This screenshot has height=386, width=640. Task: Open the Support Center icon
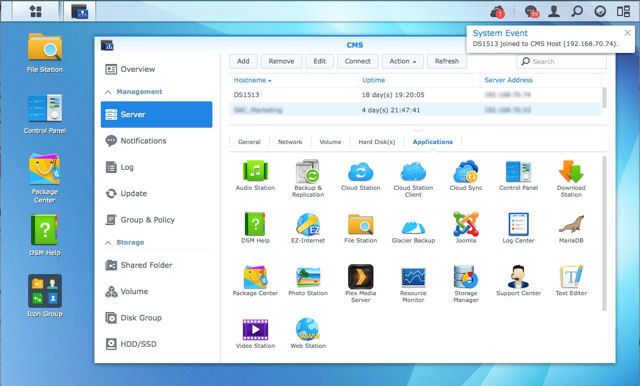(x=518, y=277)
